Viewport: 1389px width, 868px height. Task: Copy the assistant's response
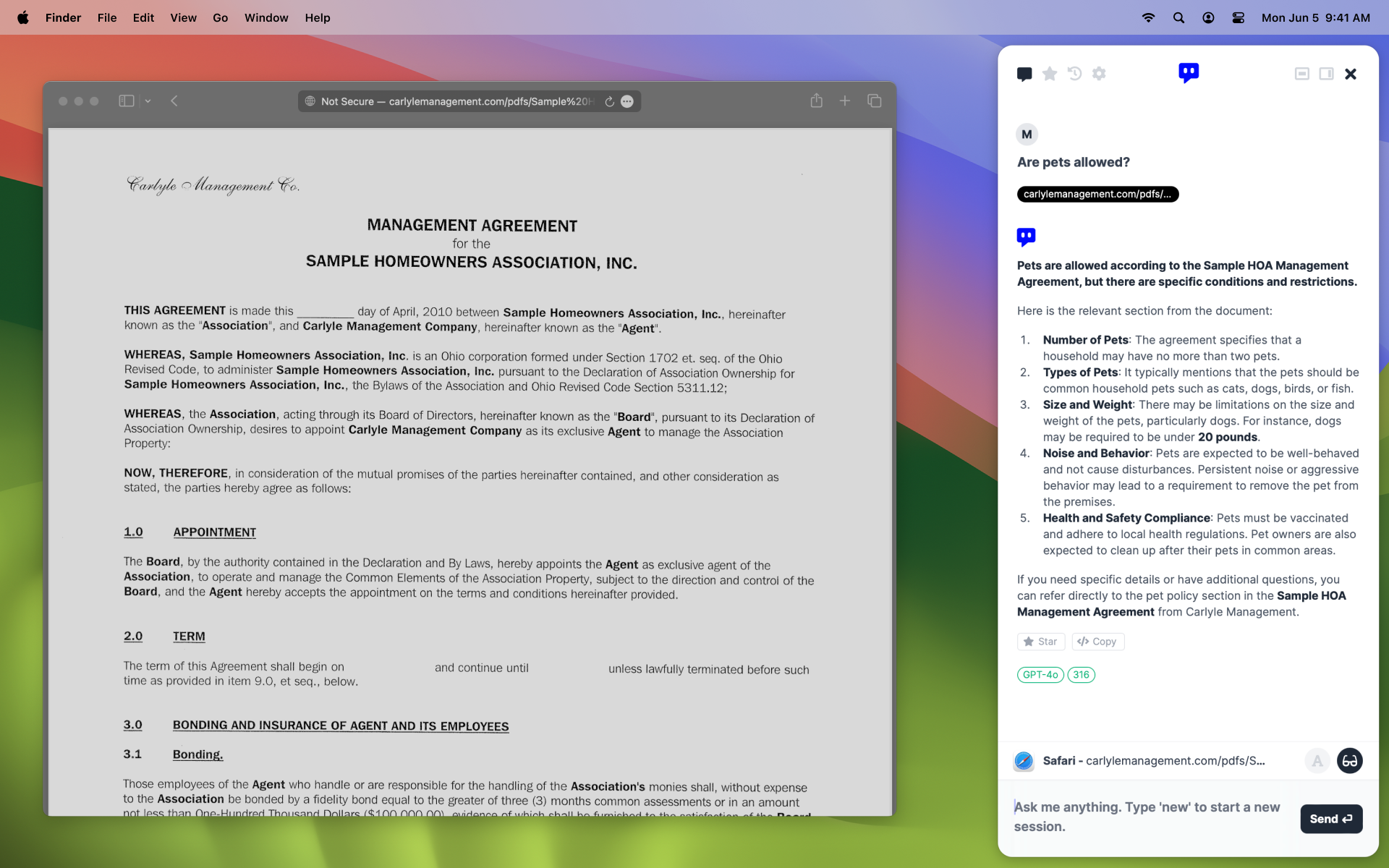click(x=1097, y=642)
